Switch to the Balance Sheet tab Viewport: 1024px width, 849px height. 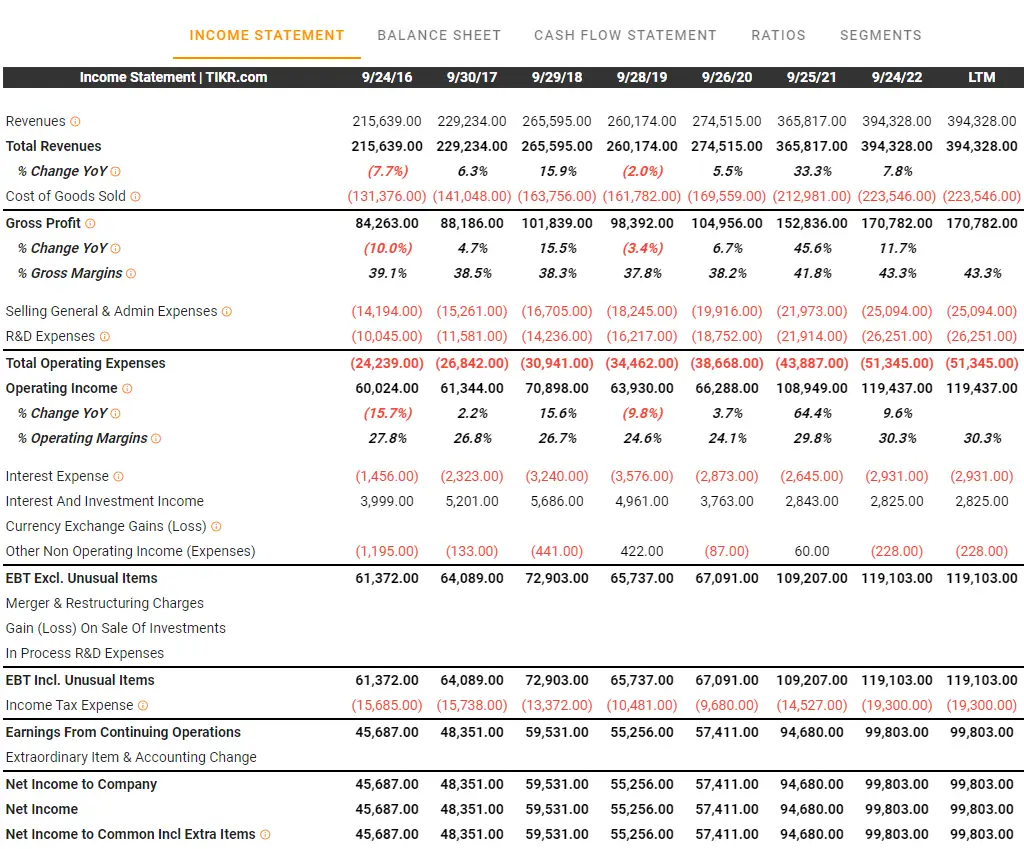(x=439, y=35)
